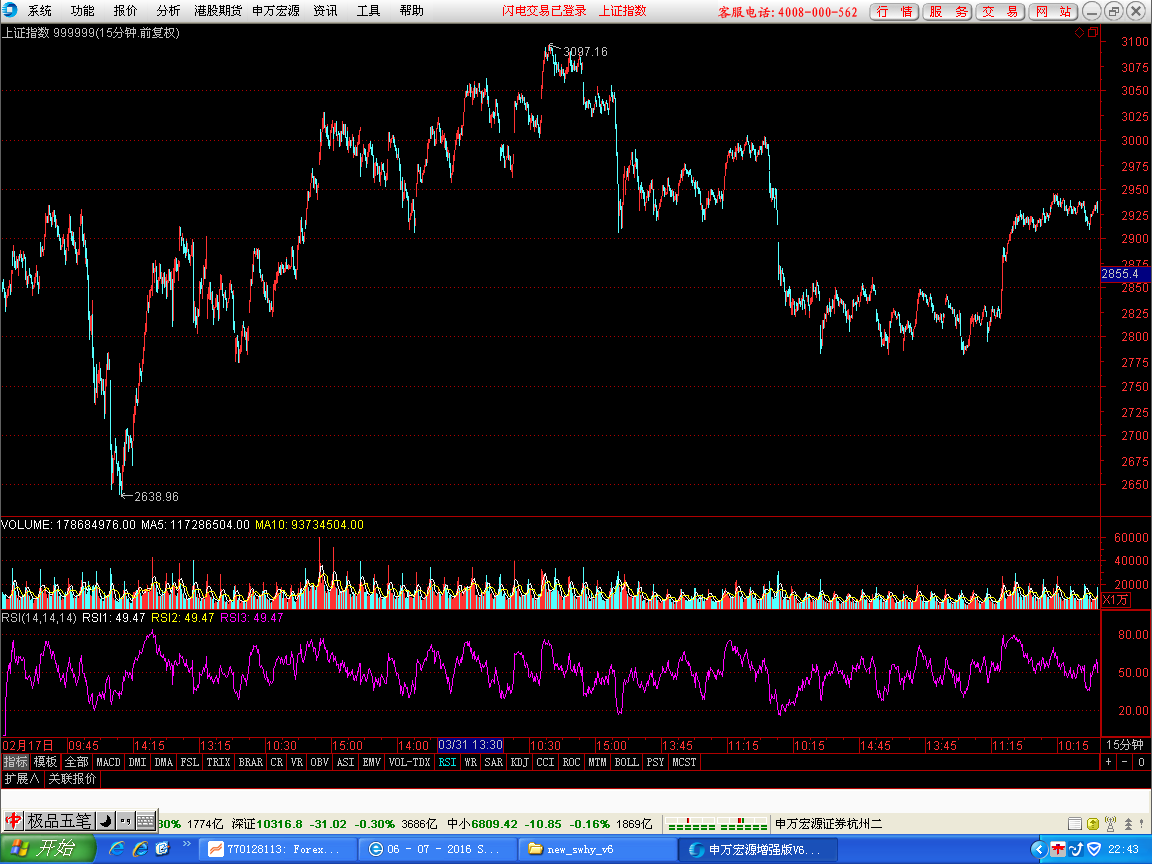
Task: Click the red 中 icon on IME bar
Action: click(x=14, y=821)
